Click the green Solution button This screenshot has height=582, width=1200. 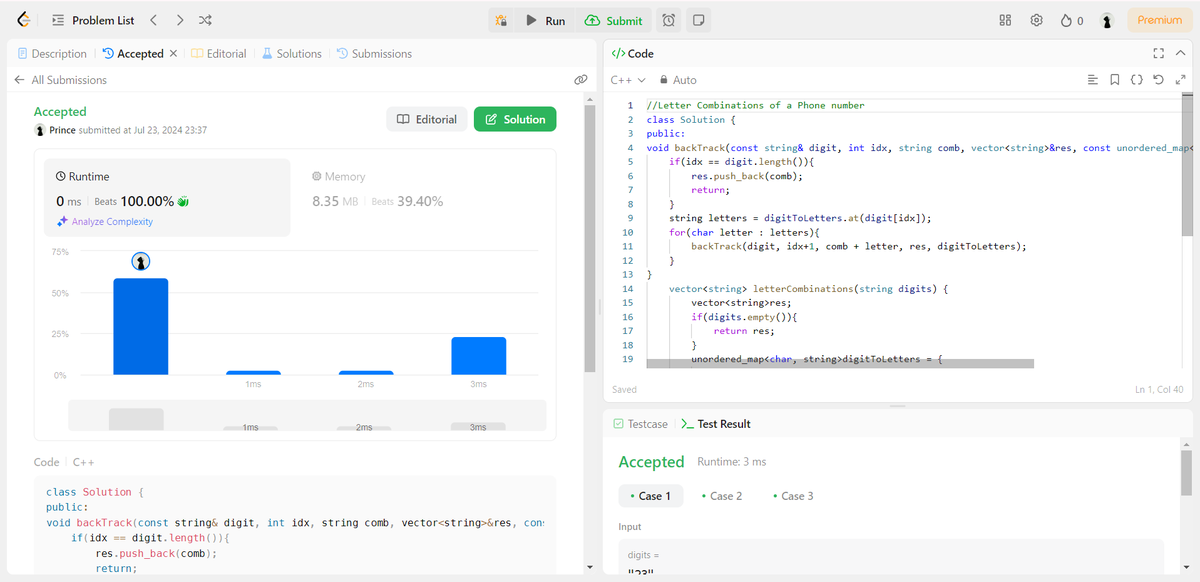(515, 119)
